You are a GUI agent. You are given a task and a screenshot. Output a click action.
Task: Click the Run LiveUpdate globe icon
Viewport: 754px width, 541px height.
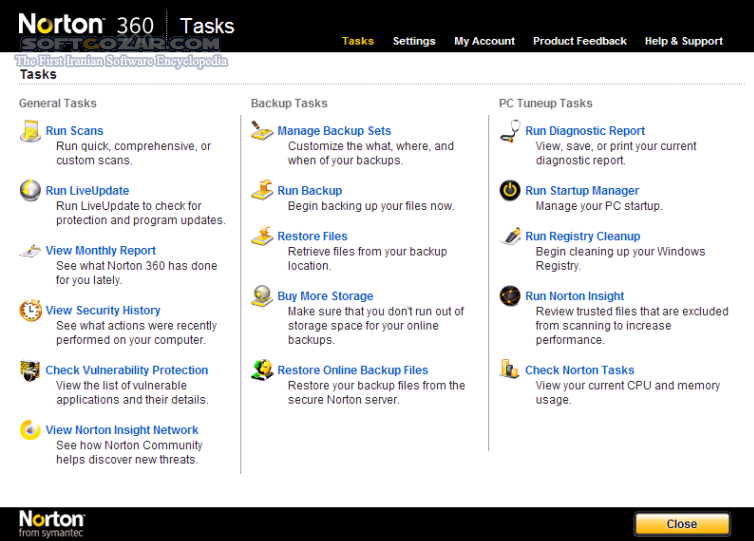(x=30, y=190)
